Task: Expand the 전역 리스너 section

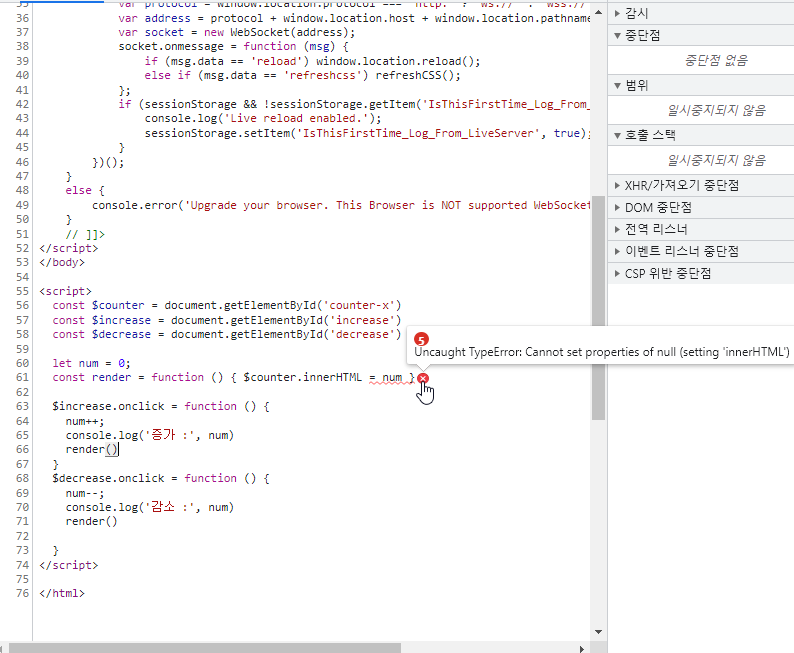Action: pos(617,229)
